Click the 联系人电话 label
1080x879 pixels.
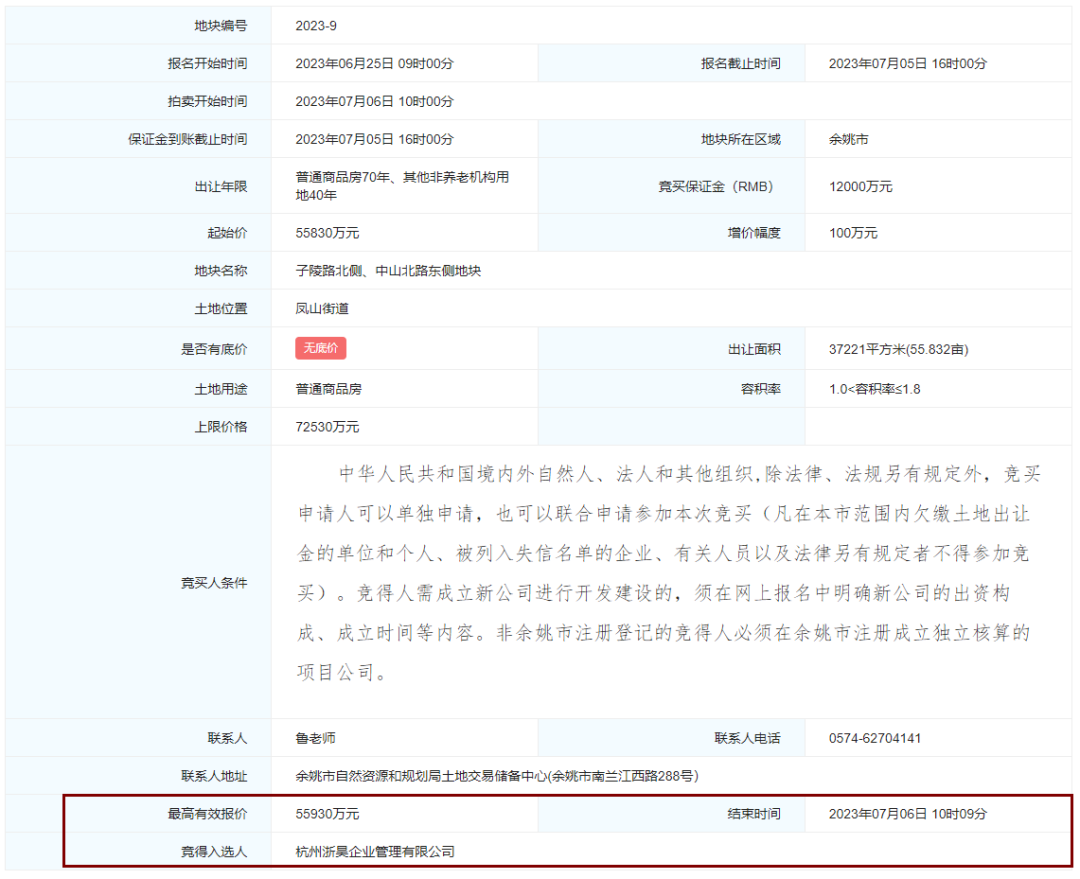(747, 738)
